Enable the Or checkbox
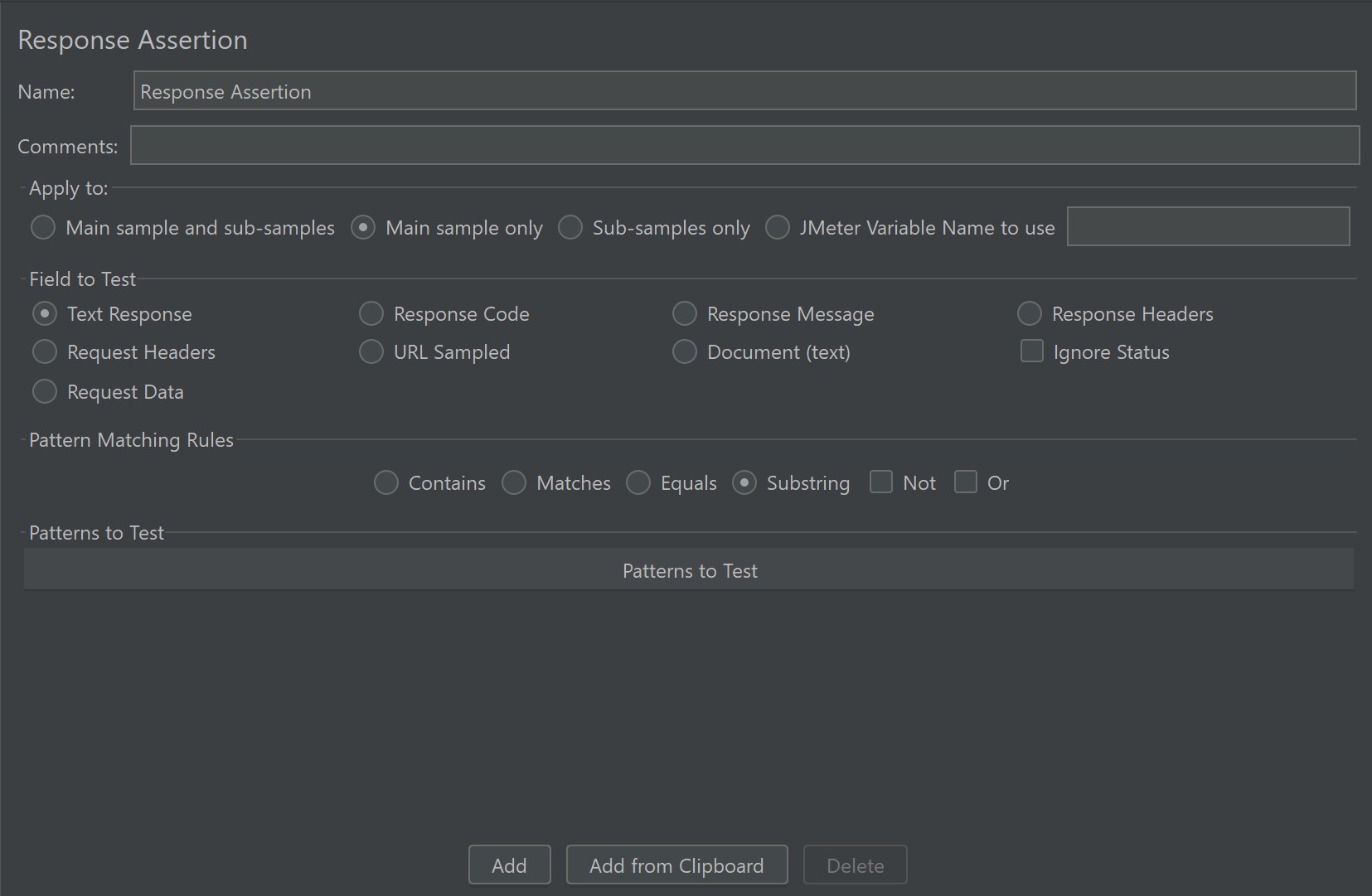1372x896 pixels. coord(966,482)
